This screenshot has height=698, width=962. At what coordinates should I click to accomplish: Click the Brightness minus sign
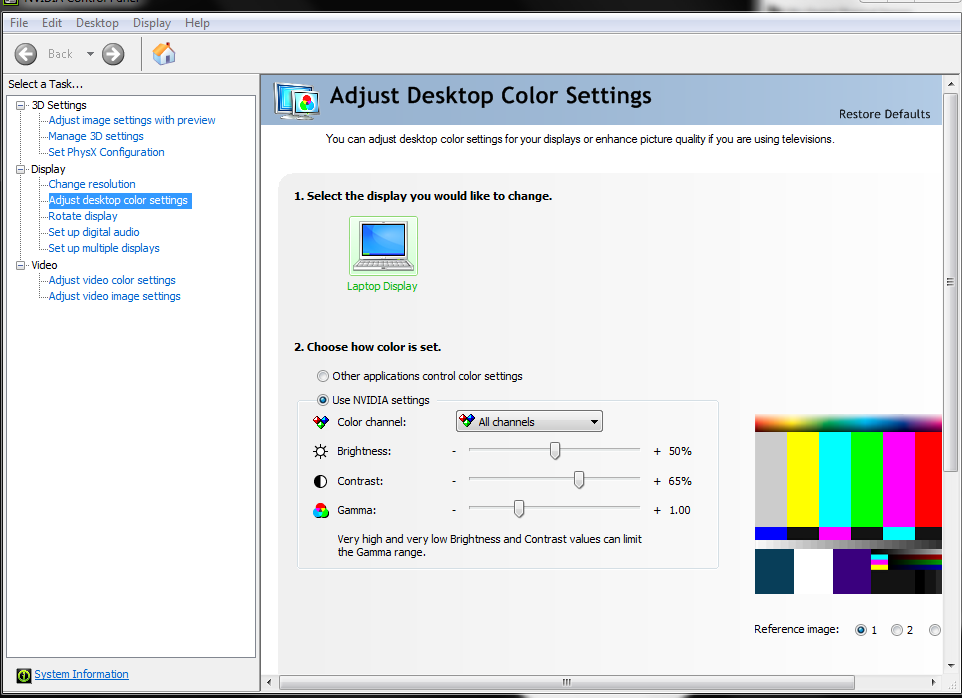(454, 451)
